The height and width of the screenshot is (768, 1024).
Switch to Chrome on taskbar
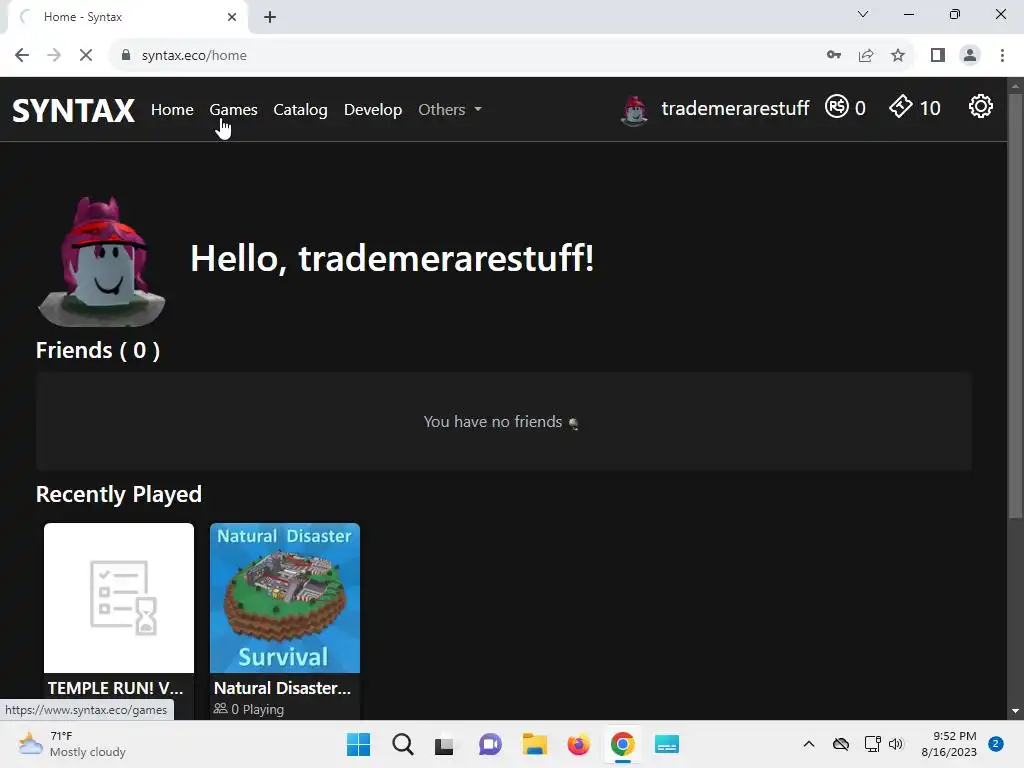tap(622, 744)
